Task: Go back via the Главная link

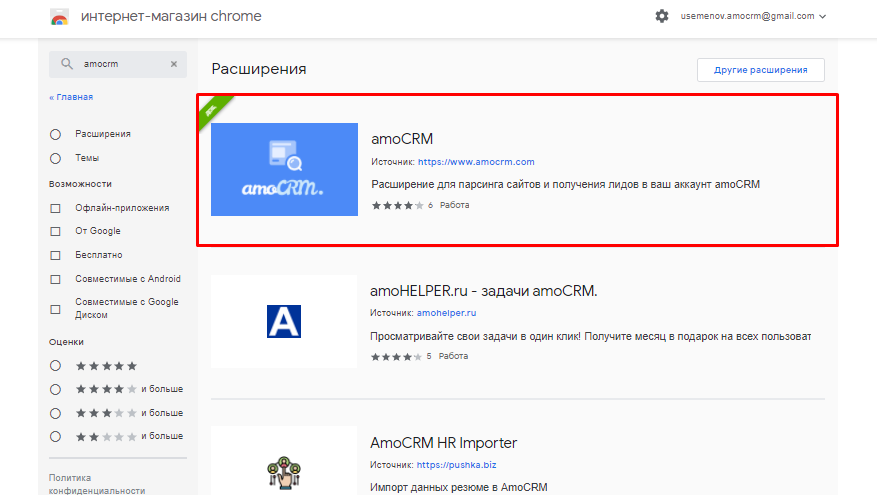Action: pyautogui.click(x=71, y=97)
